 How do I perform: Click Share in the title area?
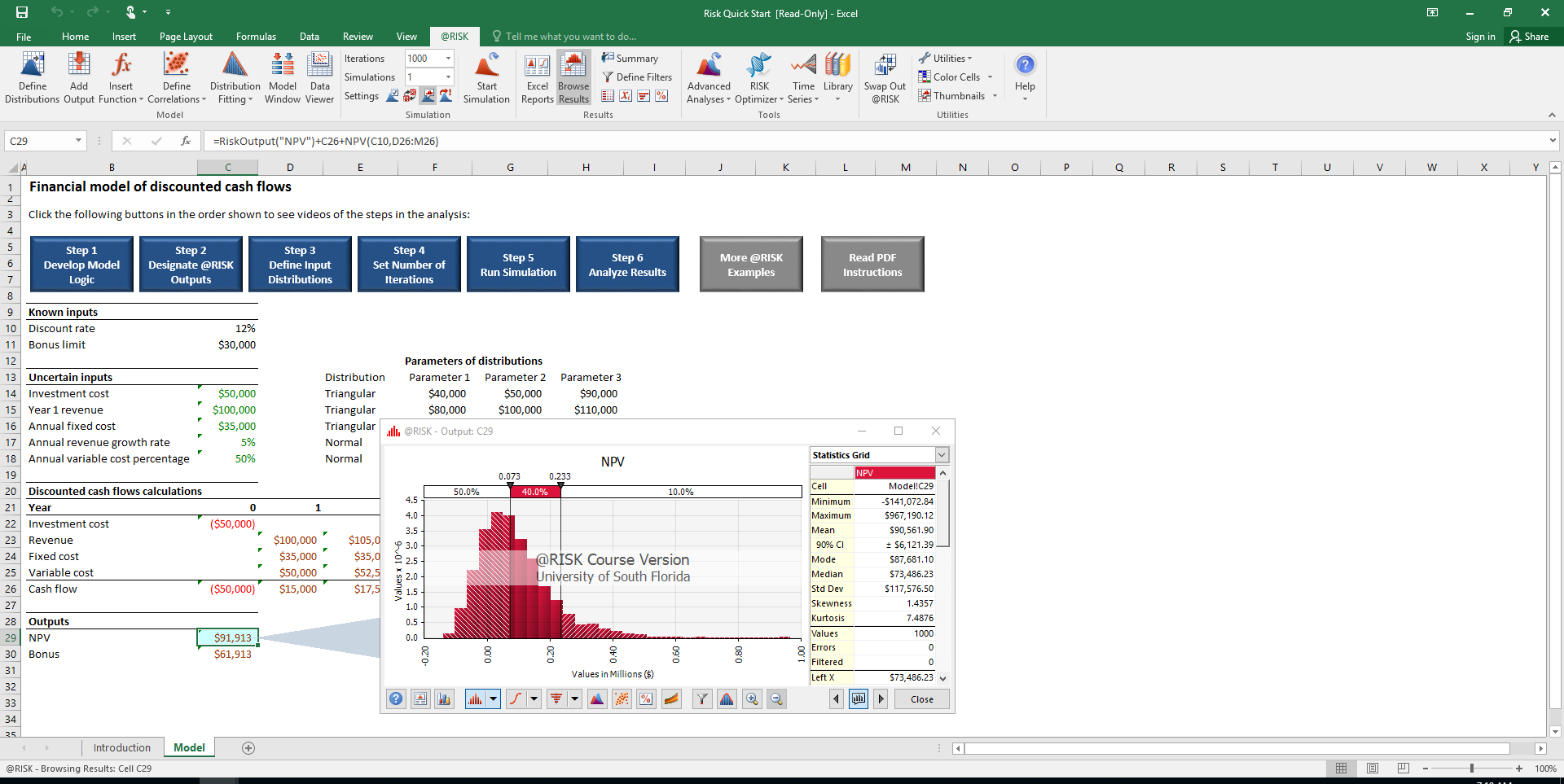(x=1529, y=37)
